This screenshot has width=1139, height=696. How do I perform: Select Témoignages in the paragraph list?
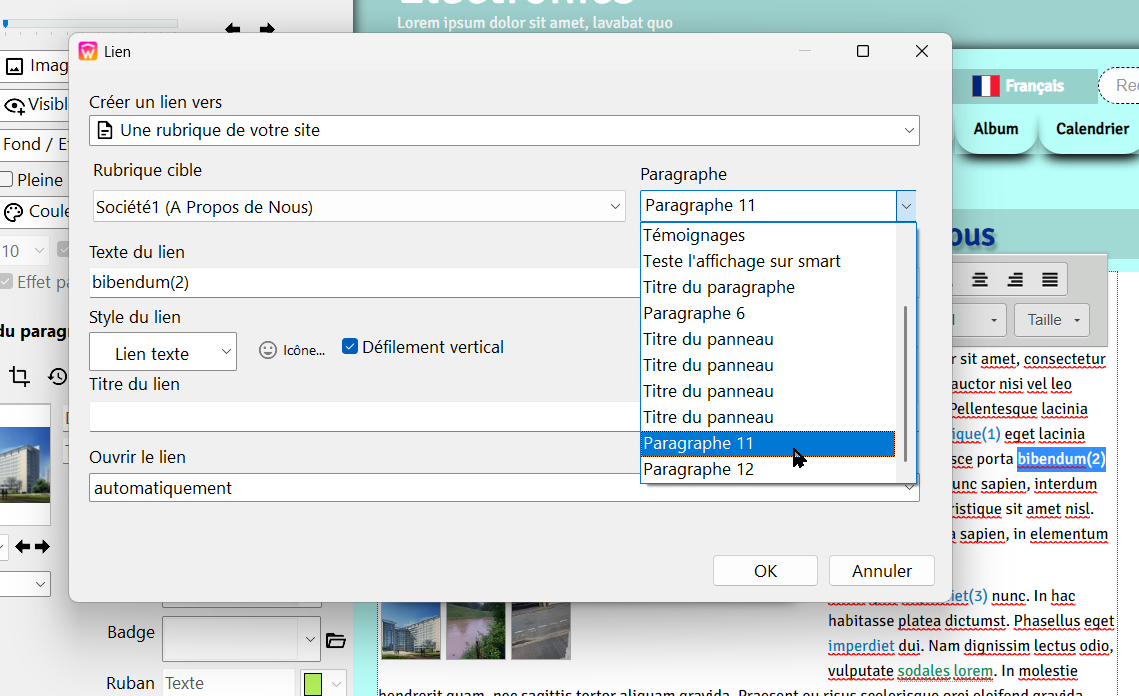pyautogui.click(x=694, y=235)
